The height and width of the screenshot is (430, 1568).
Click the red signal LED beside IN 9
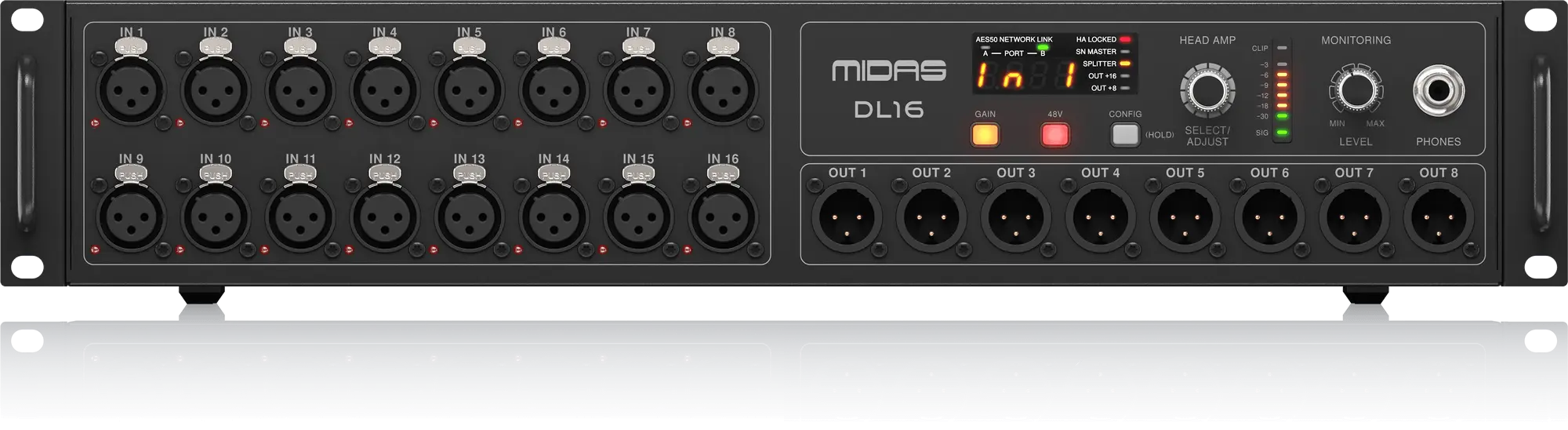(96, 250)
